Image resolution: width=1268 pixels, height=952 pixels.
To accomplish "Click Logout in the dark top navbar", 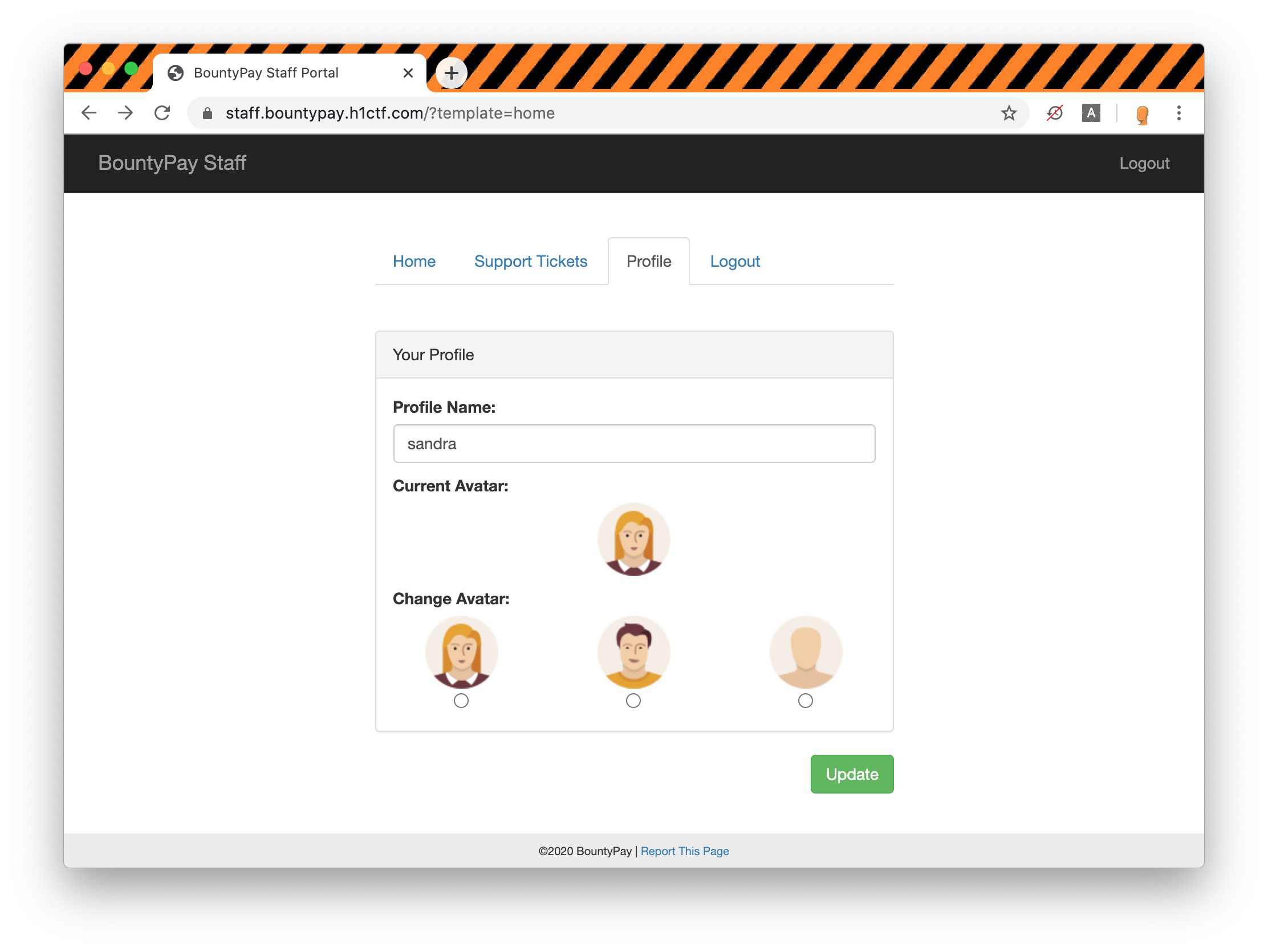I will pos(1144,164).
